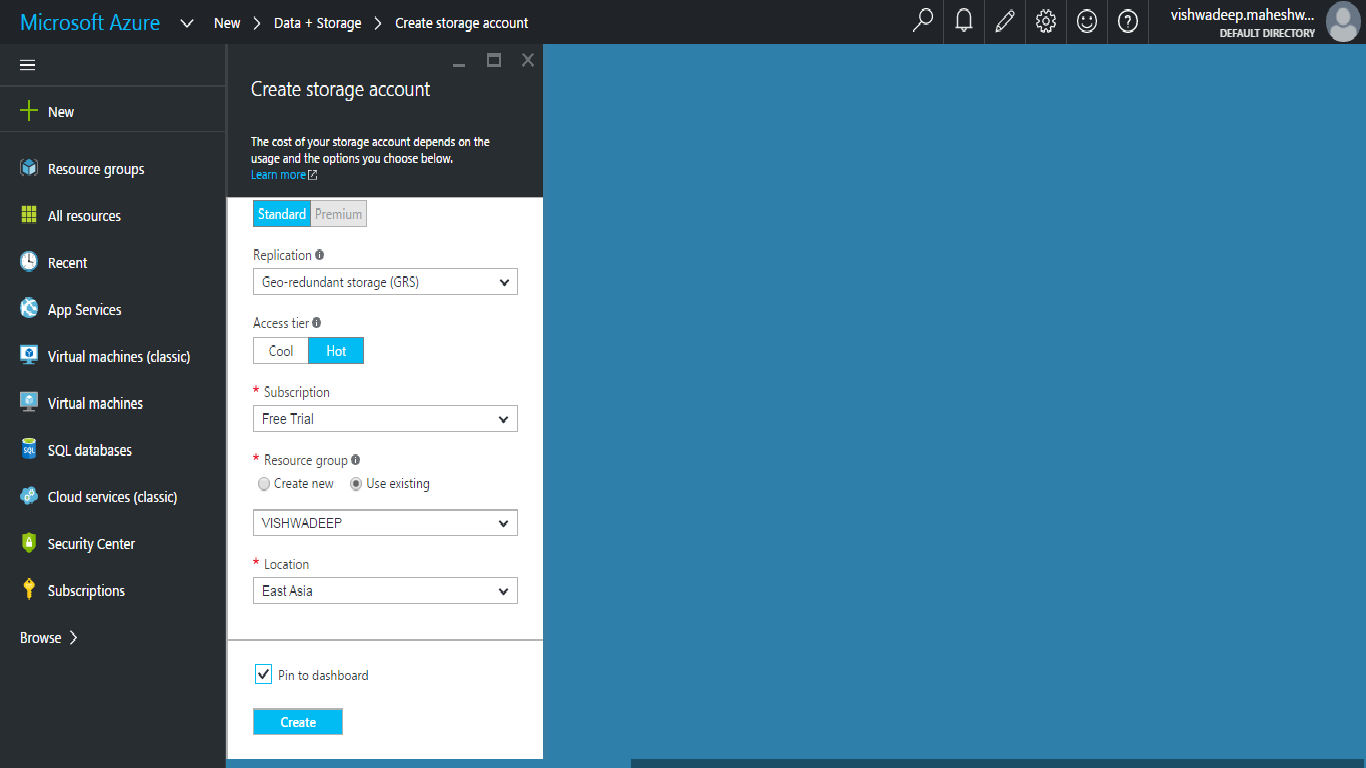Click the Virtual machines monitor icon

click(x=29, y=402)
